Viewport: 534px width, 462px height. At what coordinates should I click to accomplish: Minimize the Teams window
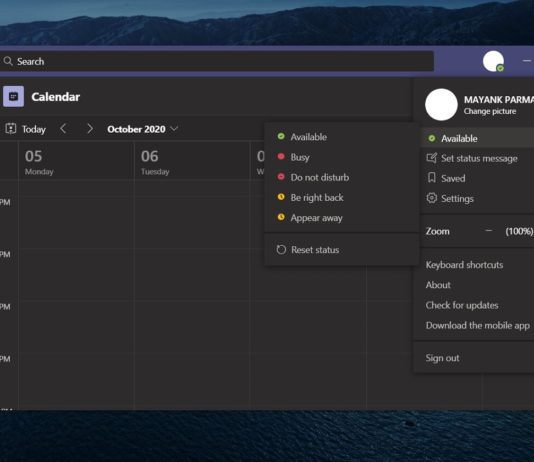tap(527, 61)
